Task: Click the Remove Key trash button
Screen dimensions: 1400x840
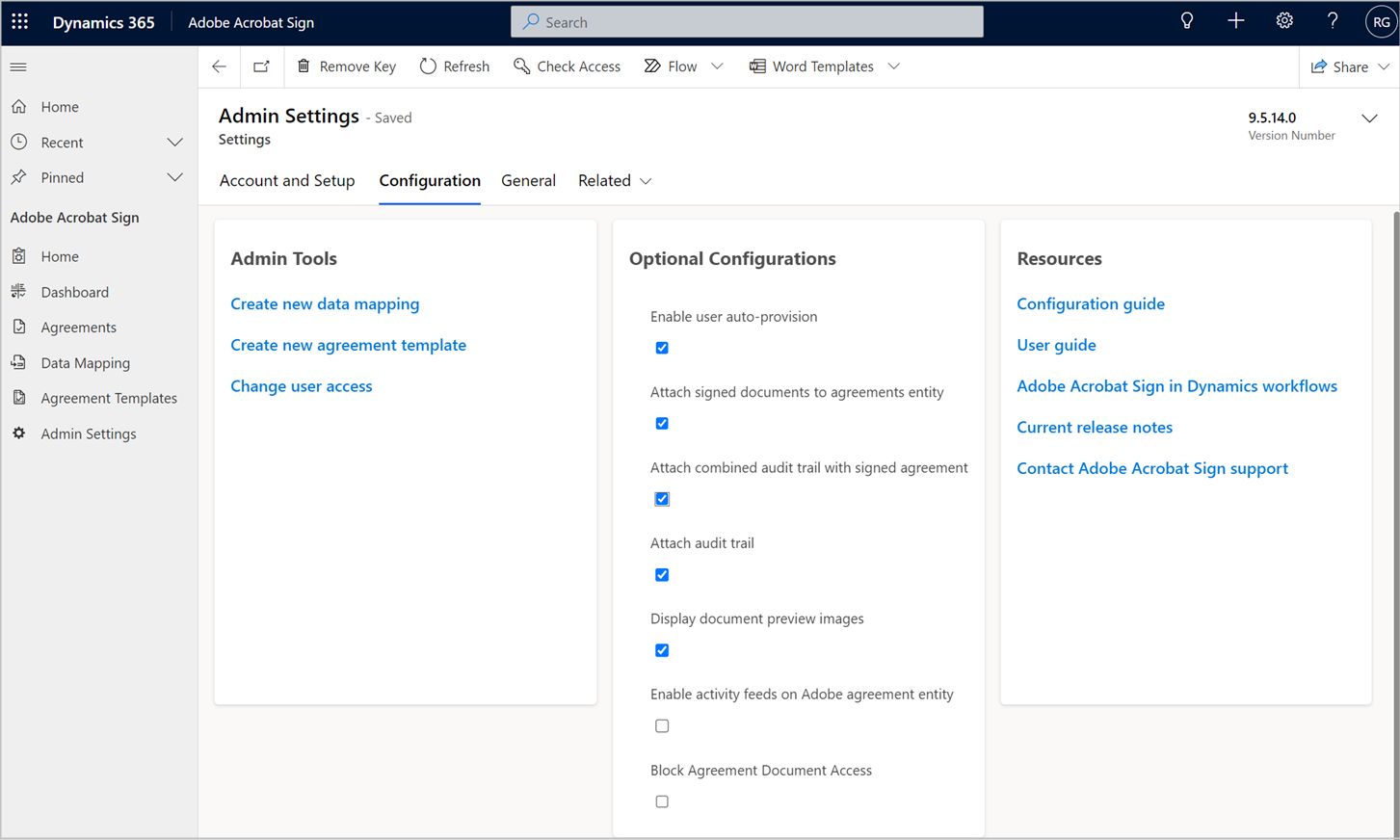Action: pos(346,66)
